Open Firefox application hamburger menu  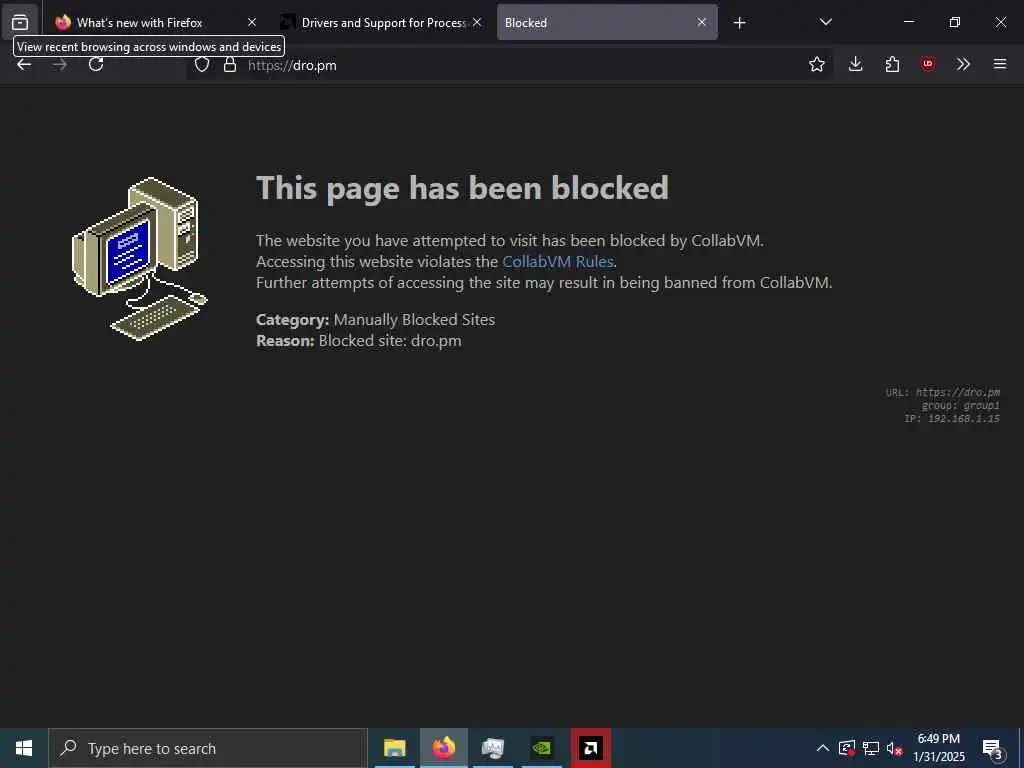(x=1000, y=64)
